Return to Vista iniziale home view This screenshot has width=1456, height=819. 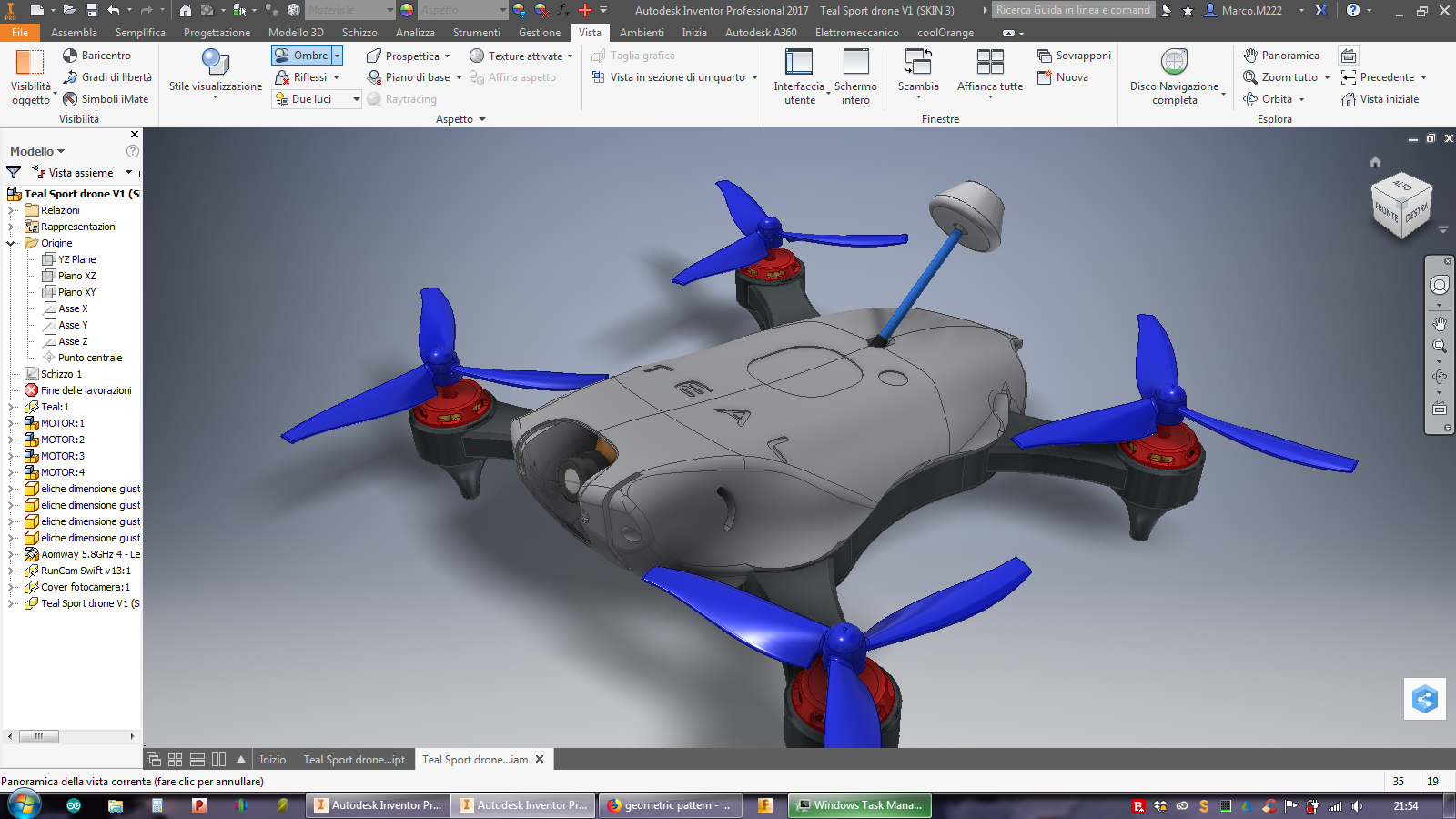1380,99
